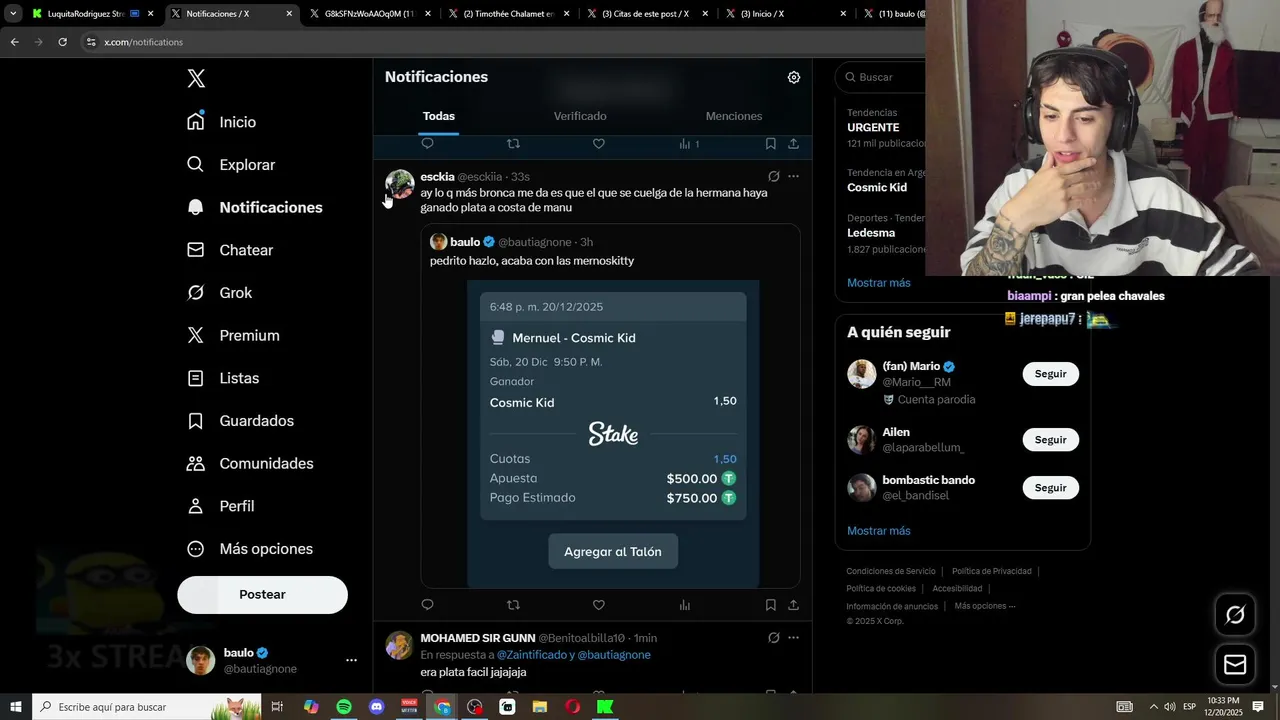Switch to the Citas de este post tab
Viewport: 1280px width, 720px height.
[647, 14]
